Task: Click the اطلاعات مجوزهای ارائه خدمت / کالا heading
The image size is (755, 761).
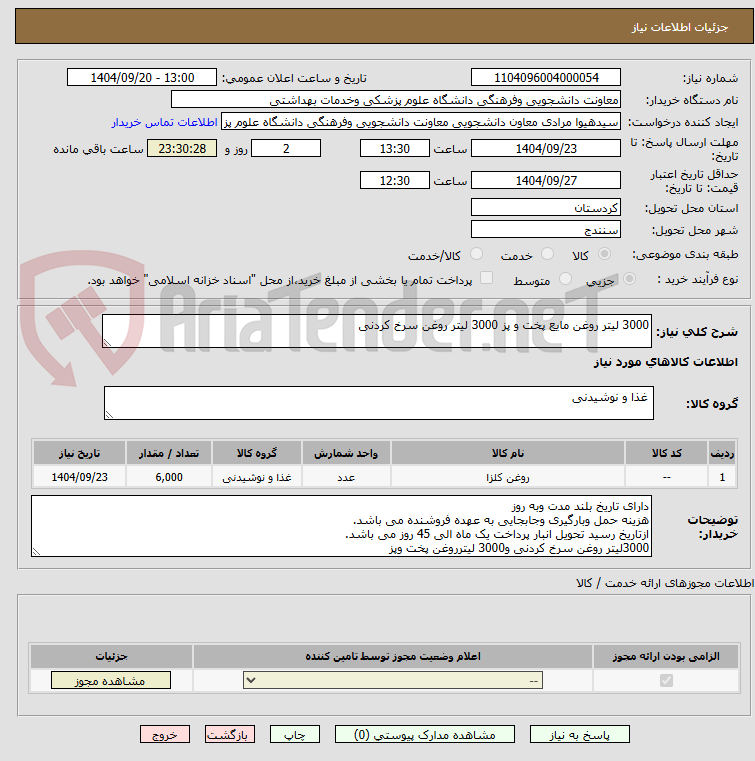Action: (x=665, y=583)
